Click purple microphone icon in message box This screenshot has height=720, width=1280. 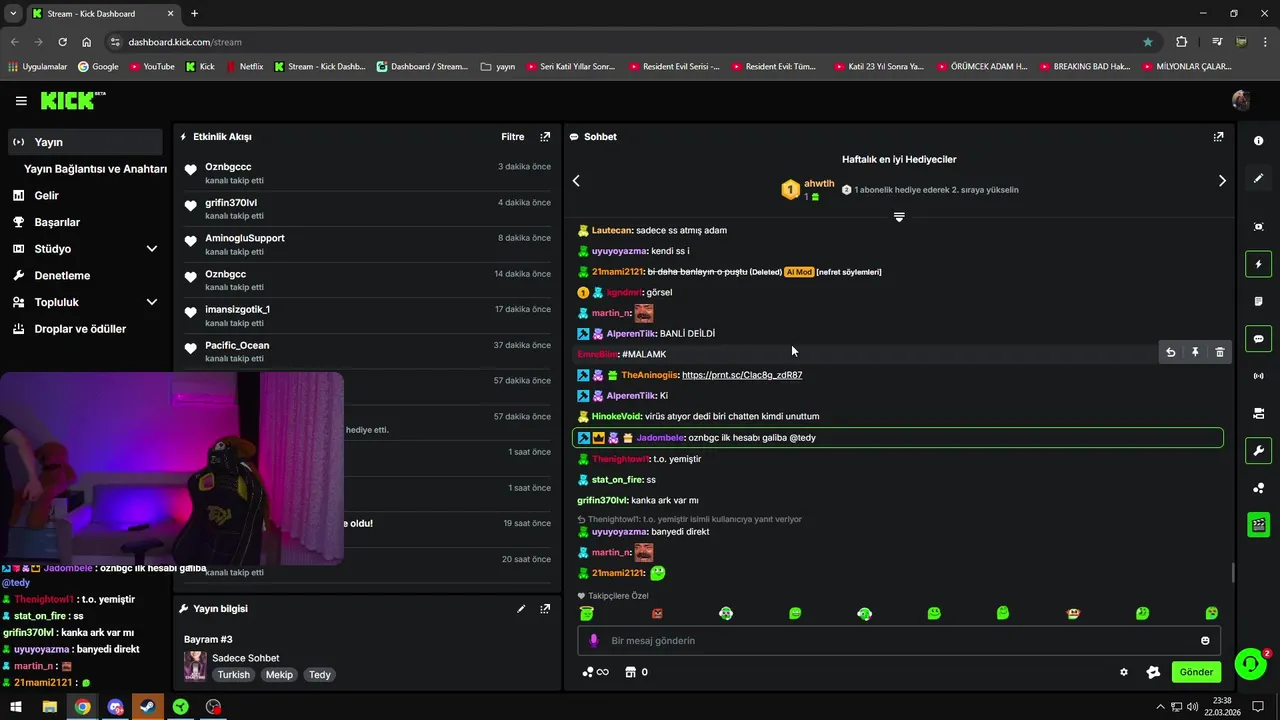click(x=593, y=641)
